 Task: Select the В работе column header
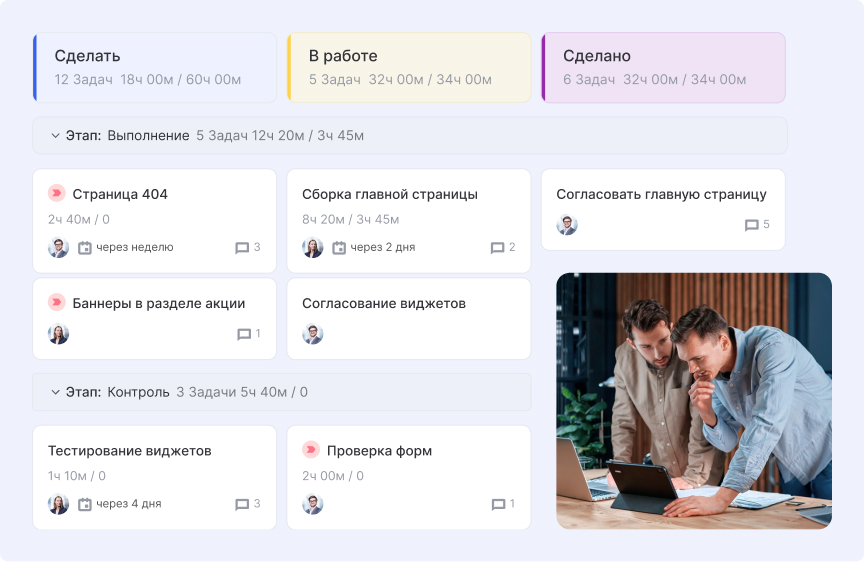coord(409,67)
